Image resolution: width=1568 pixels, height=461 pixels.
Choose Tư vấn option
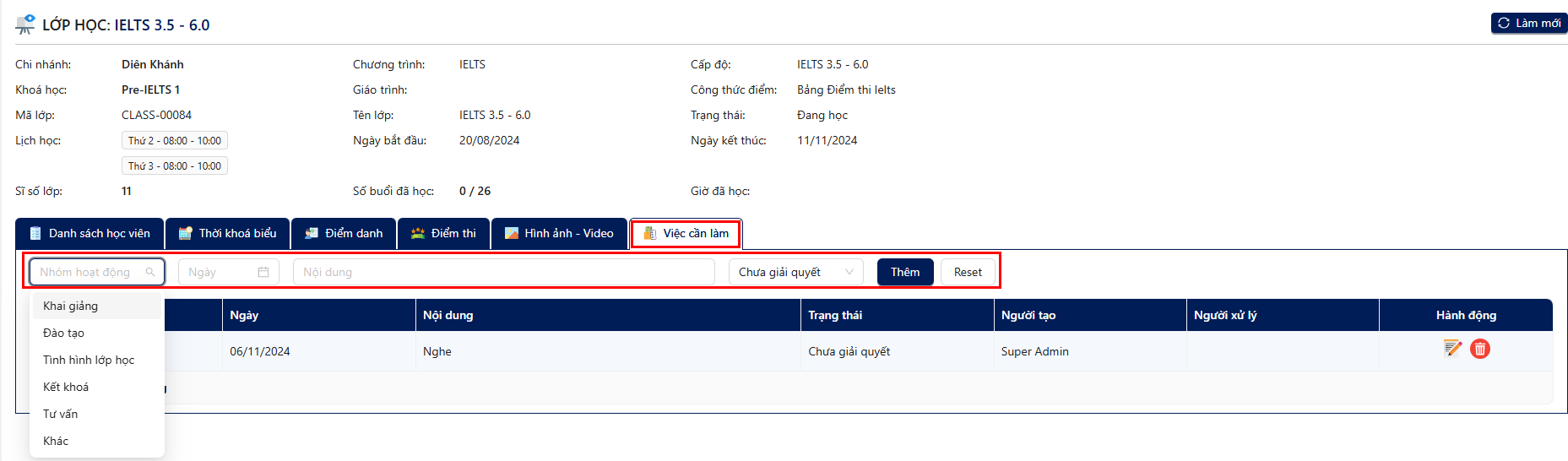pyautogui.click(x=97, y=414)
